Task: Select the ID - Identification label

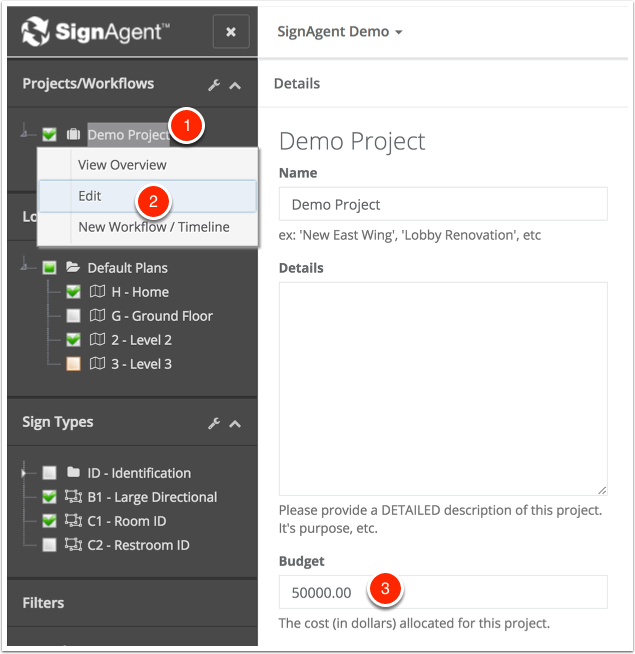Action: point(139,473)
